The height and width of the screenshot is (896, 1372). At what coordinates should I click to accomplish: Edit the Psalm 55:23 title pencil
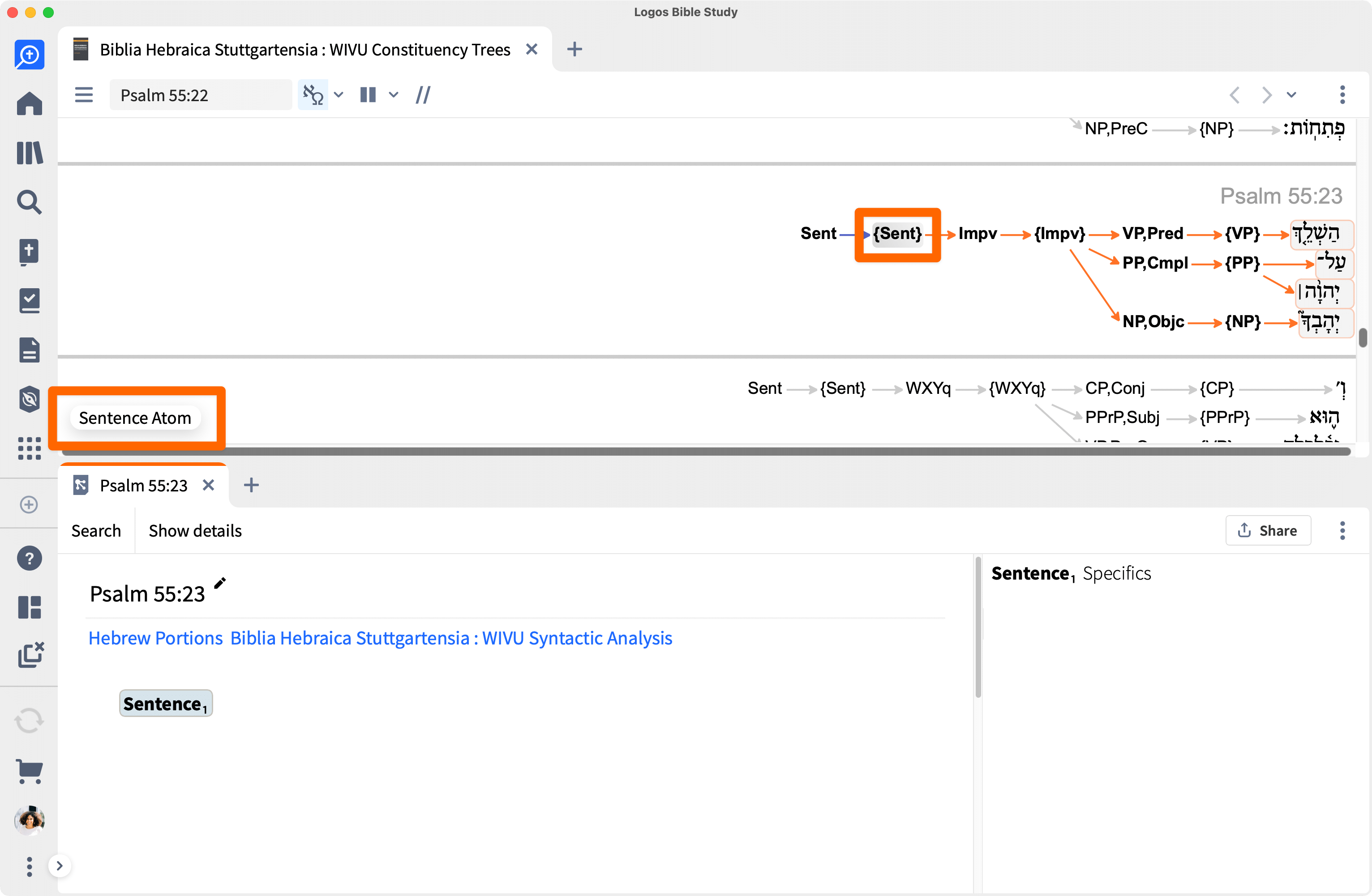click(220, 583)
